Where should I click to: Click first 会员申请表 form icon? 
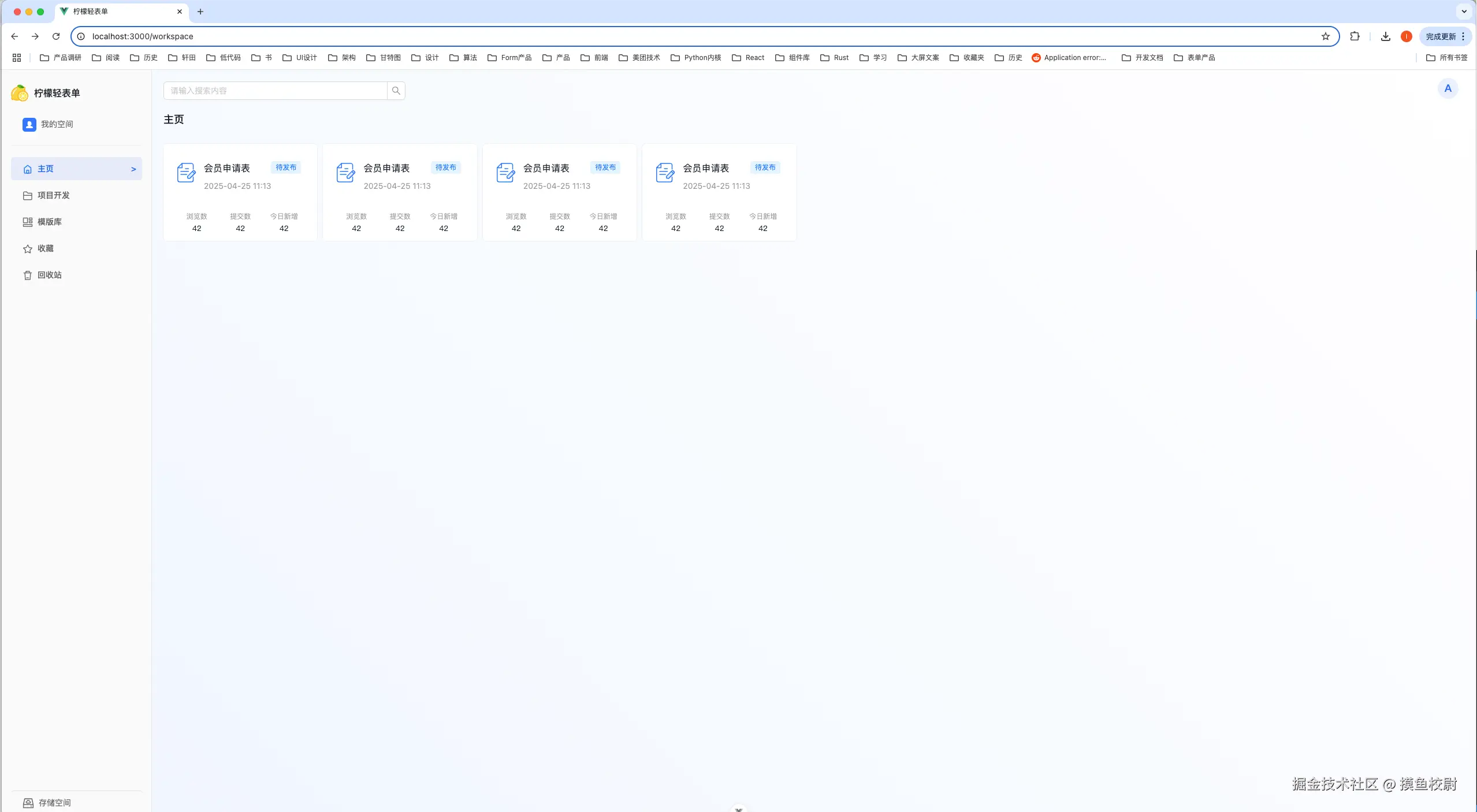(186, 172)
